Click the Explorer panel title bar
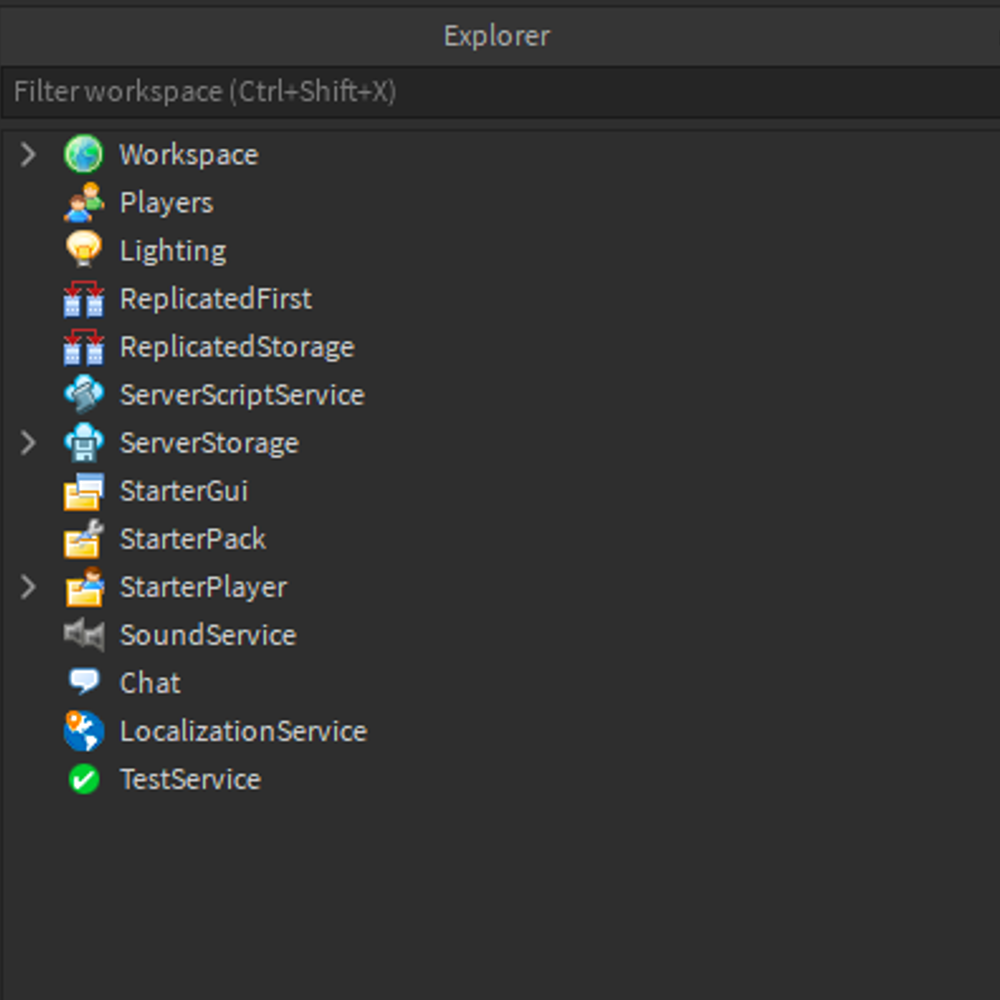This screenshot has height=1000, width=1000. [497, 36]
